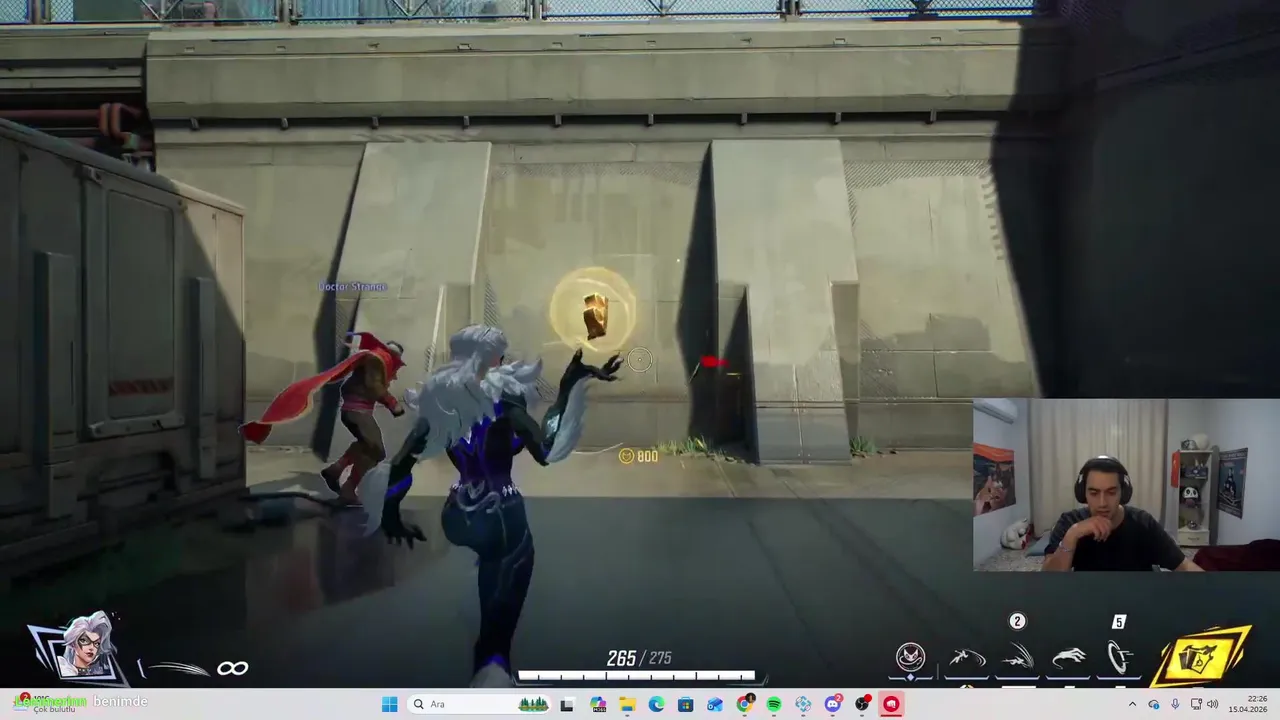Click the white health bar

pyautogui.click(x=636, y=677)
